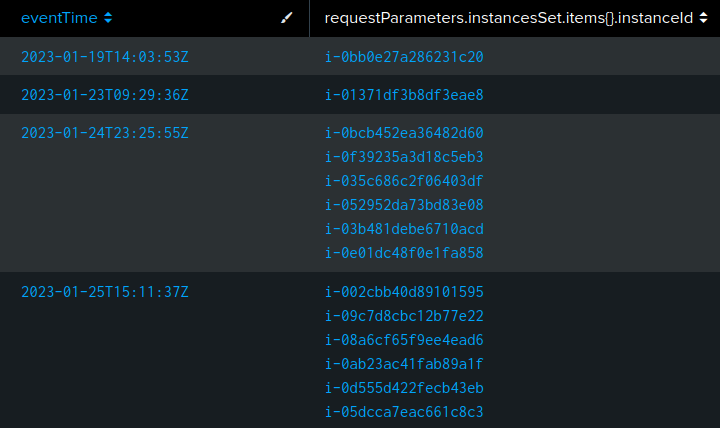Viewport: 720px width, 428px height.
Task: Click timestamp 2023-01-24T23:25:55Z
Action: tap(104, 133)
